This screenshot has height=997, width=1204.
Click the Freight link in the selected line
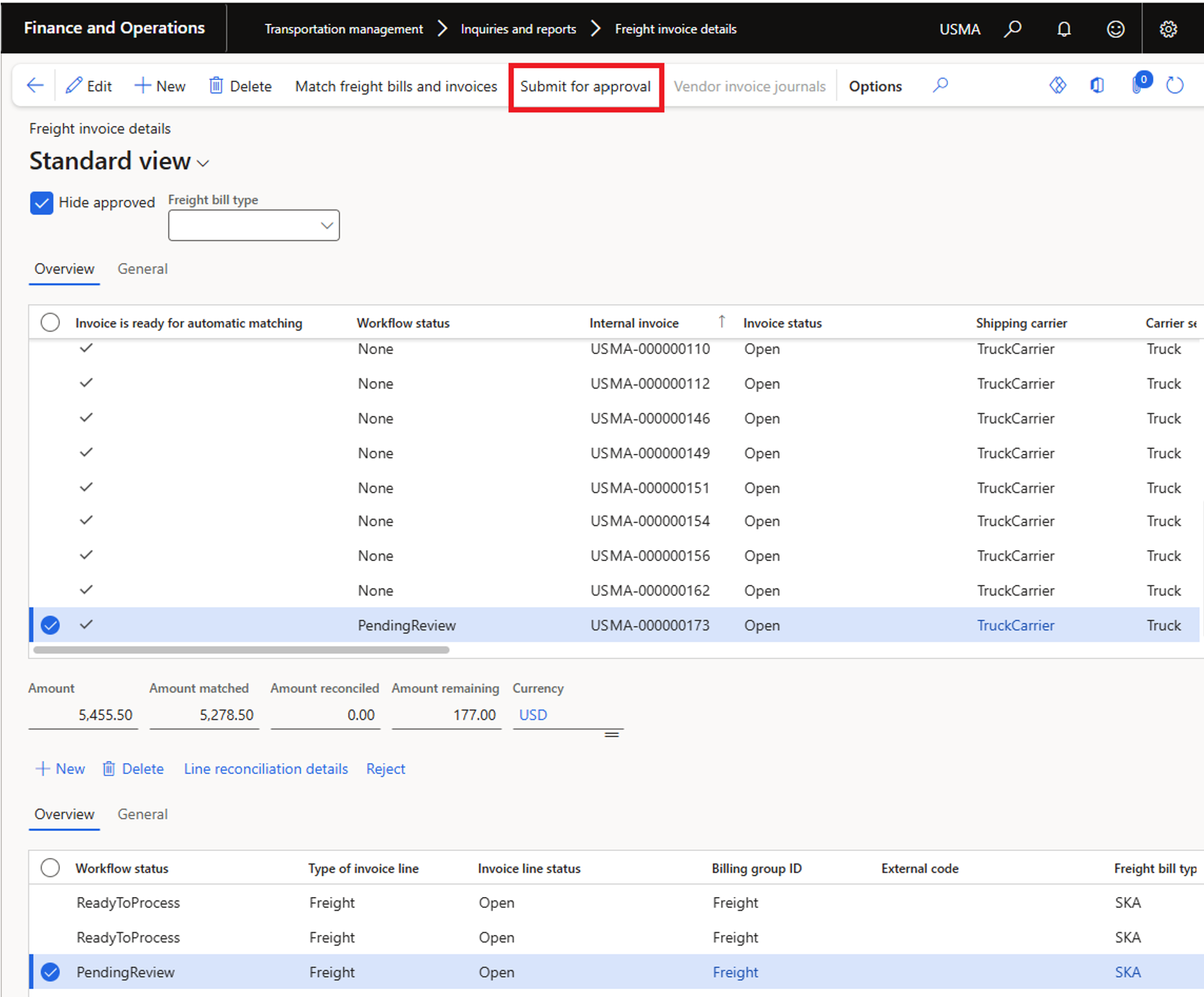pos(735,973)
